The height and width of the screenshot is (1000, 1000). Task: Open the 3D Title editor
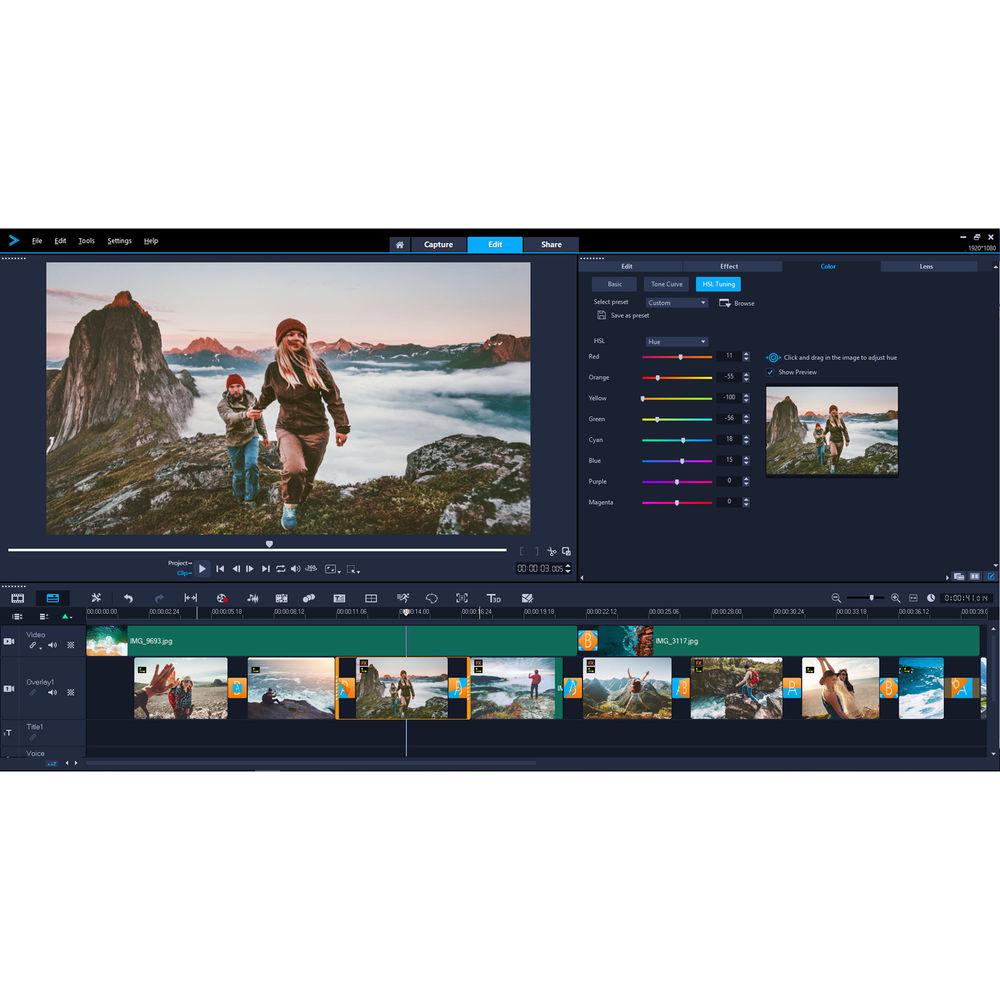coord(493,598)
